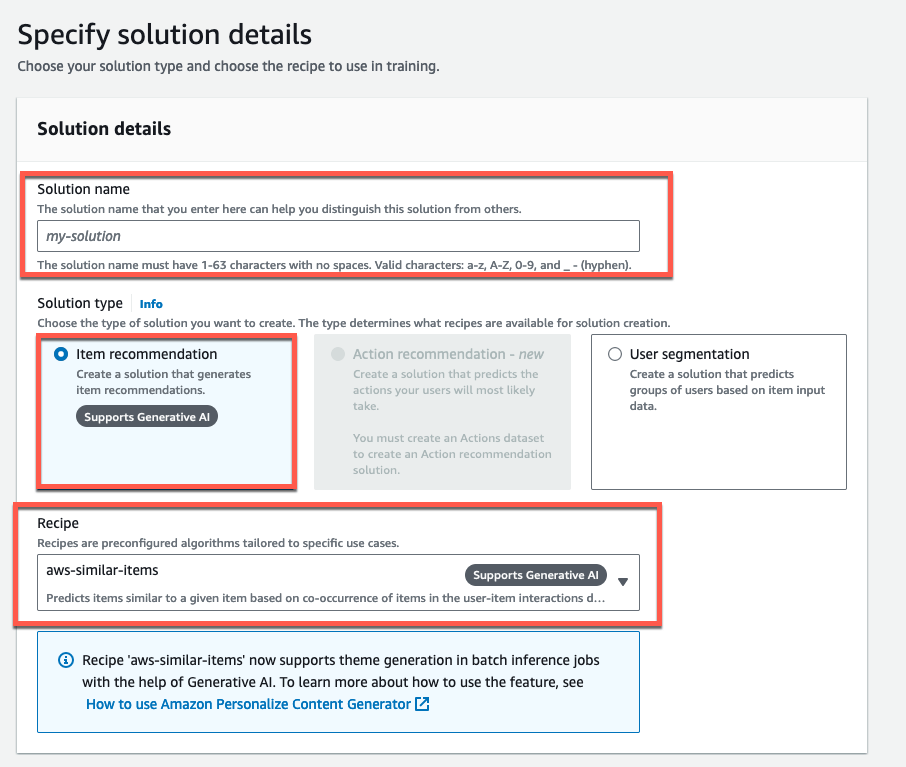Click the disabled Action recommendation radio button
Viewport: 906px width, 767px height.
(338, 354)
